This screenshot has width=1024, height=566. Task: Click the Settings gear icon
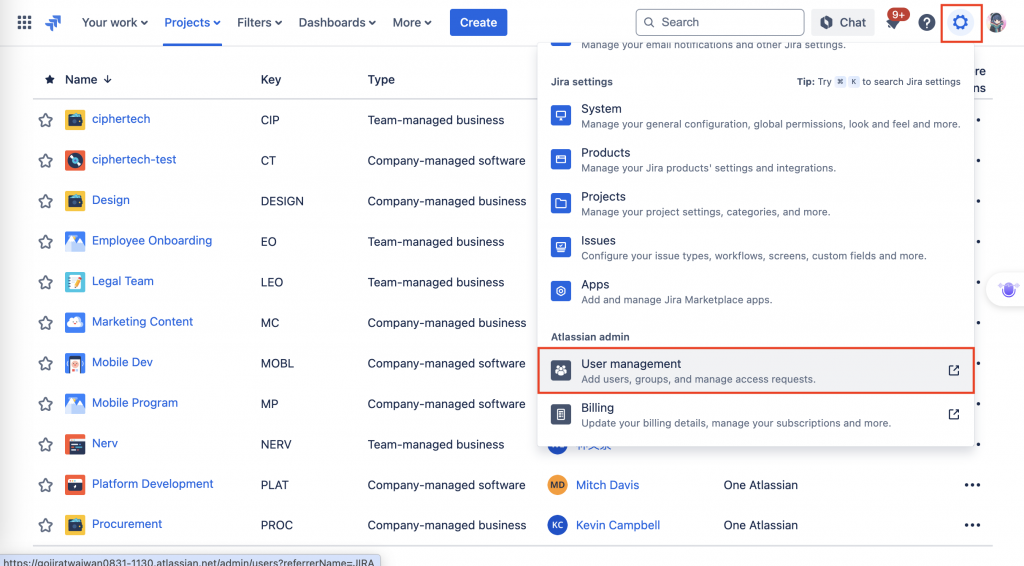(x=960, y=23)
